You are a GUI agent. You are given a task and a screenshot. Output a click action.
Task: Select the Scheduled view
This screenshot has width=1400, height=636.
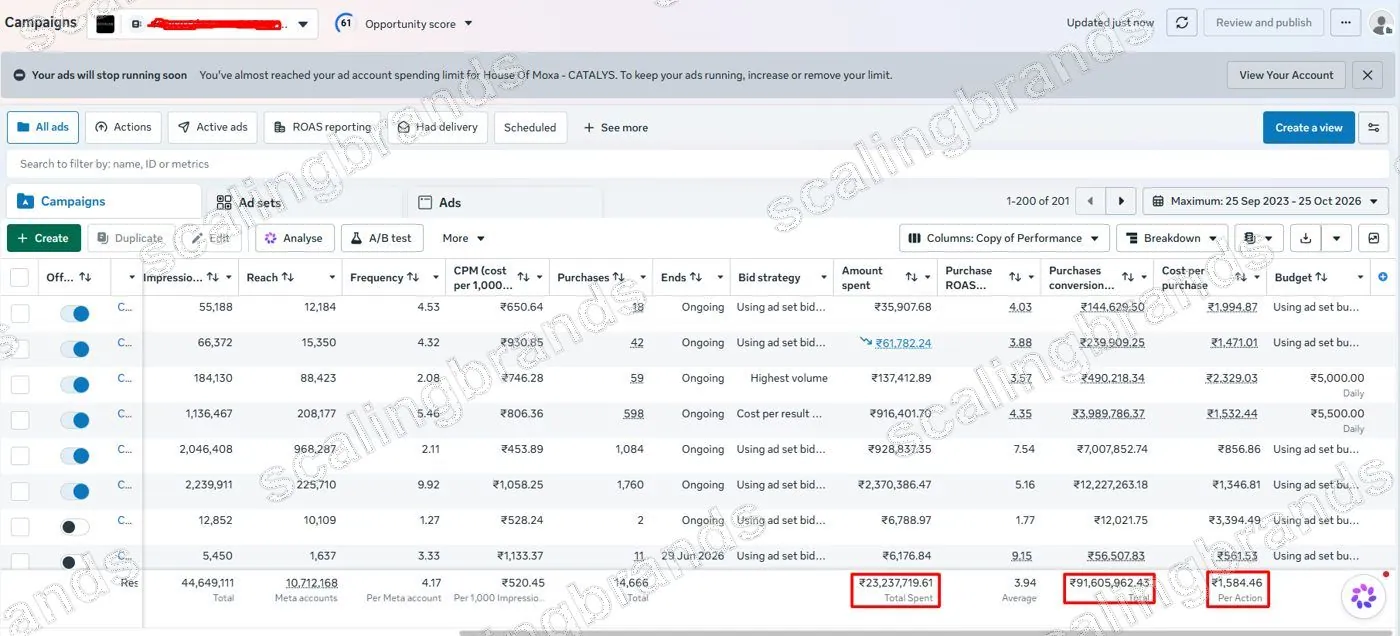click(530, 127)
